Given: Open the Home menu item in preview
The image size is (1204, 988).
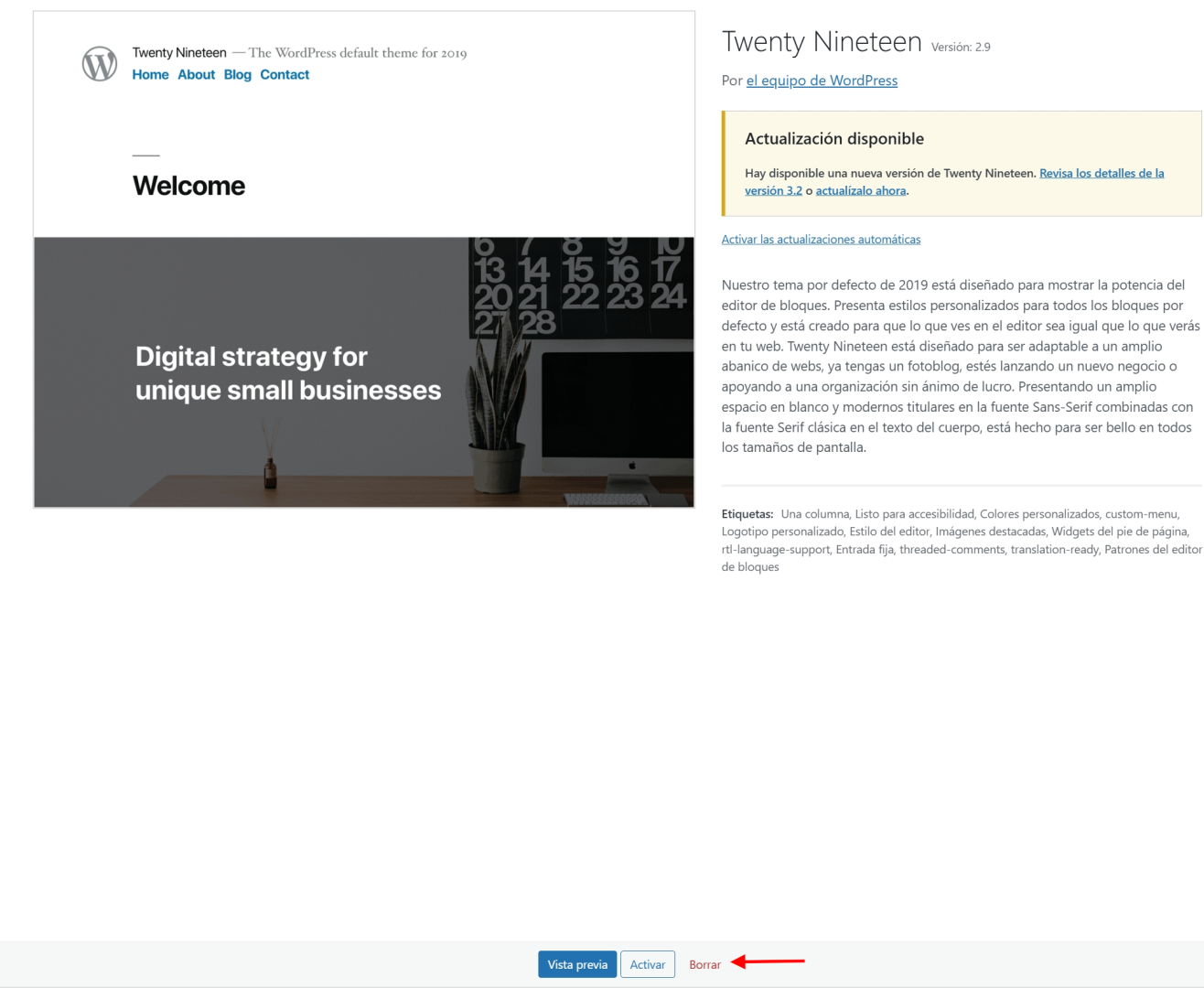Looking at the screenshot, I should click(150, 75).
